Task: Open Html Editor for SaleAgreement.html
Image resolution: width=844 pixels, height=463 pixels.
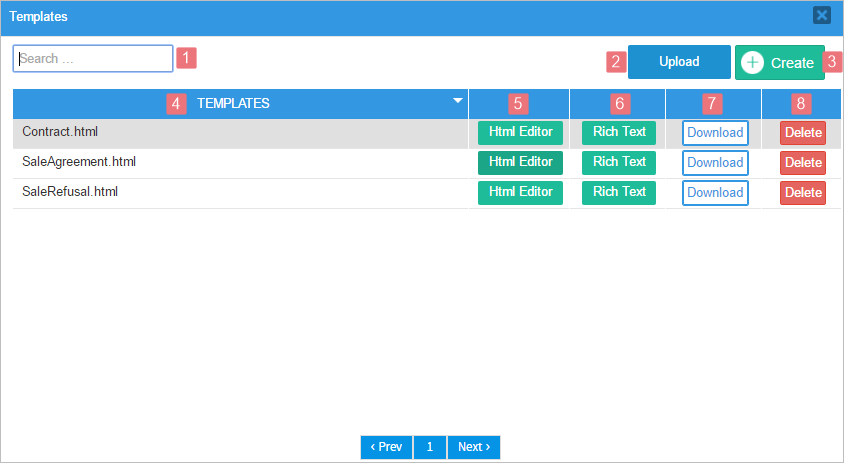Action: (x=520, y=162)
